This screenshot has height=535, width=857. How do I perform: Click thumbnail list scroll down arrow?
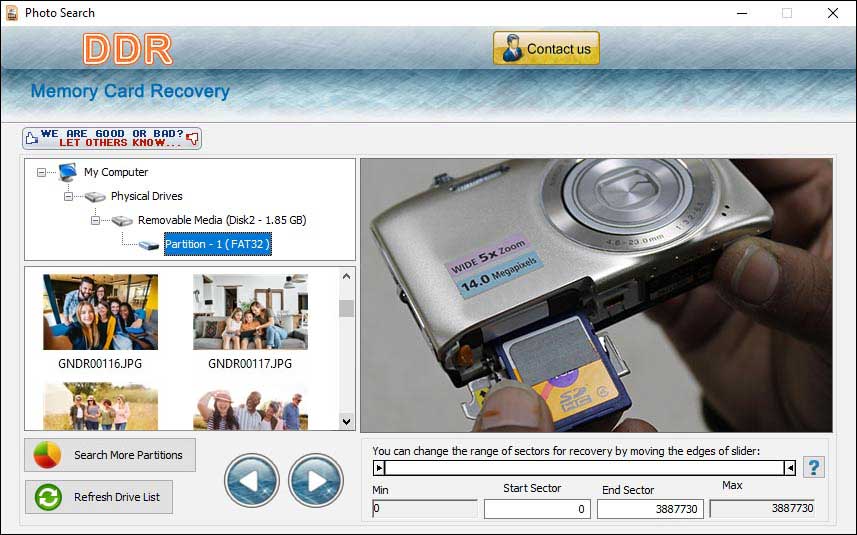point(346,421)
